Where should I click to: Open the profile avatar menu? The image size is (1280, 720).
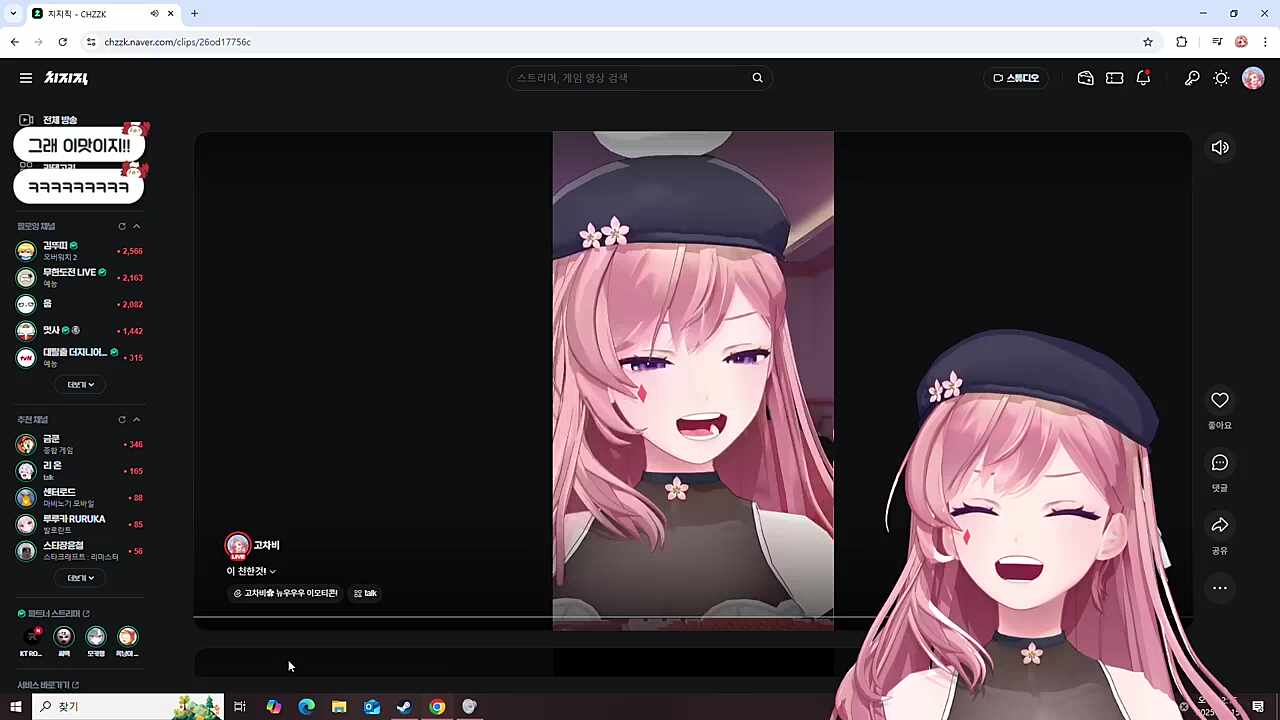(x=1253, y=78)
